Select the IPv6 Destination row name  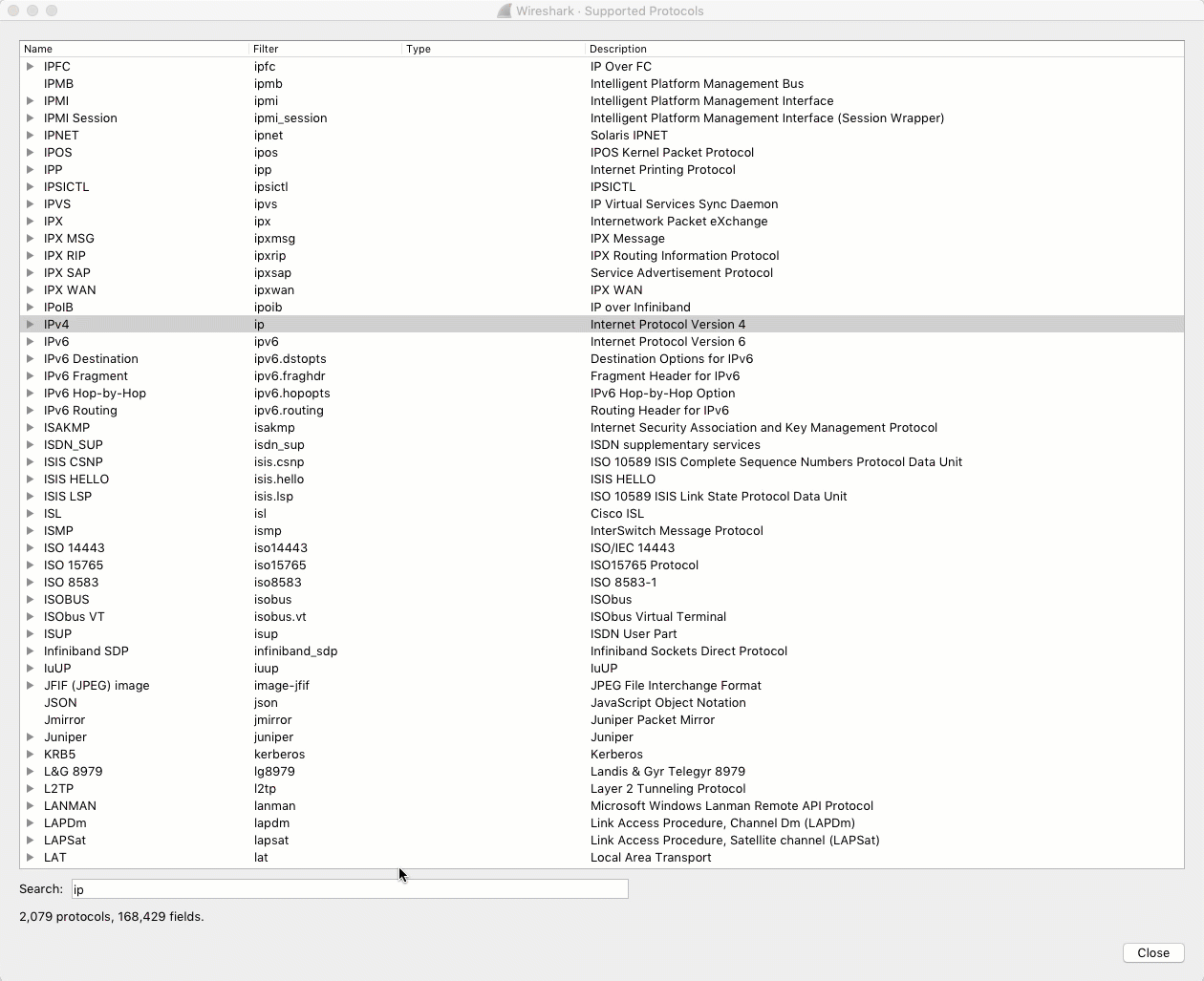click(x=91, y=358)
